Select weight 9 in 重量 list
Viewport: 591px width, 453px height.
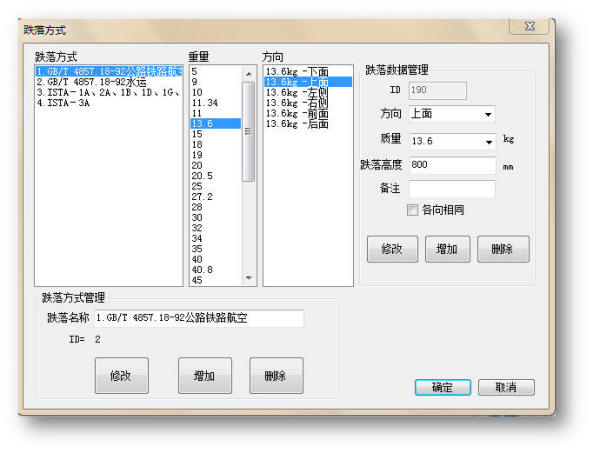216,82
